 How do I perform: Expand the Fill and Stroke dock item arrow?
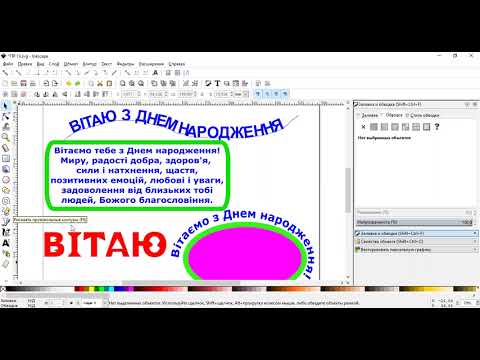point(475,233)
